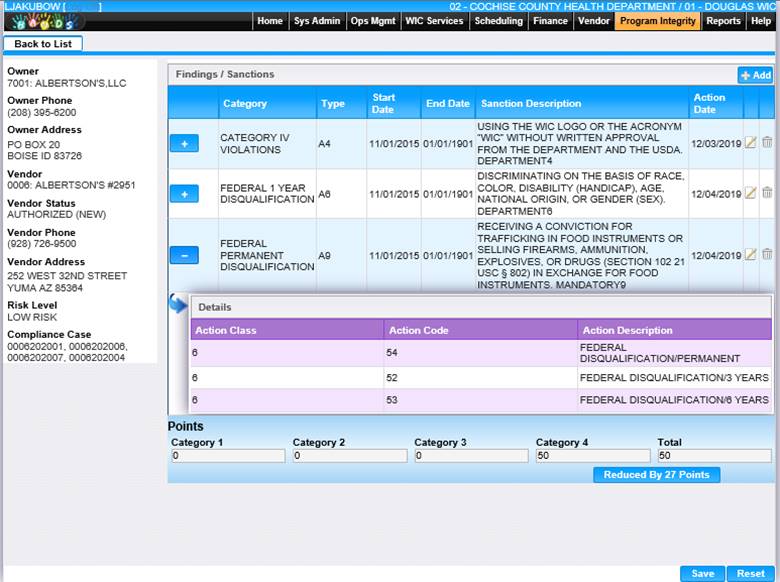Open the WIC Services menu
Viewport: 780px width, 582px height.
[x=434, y=21]
